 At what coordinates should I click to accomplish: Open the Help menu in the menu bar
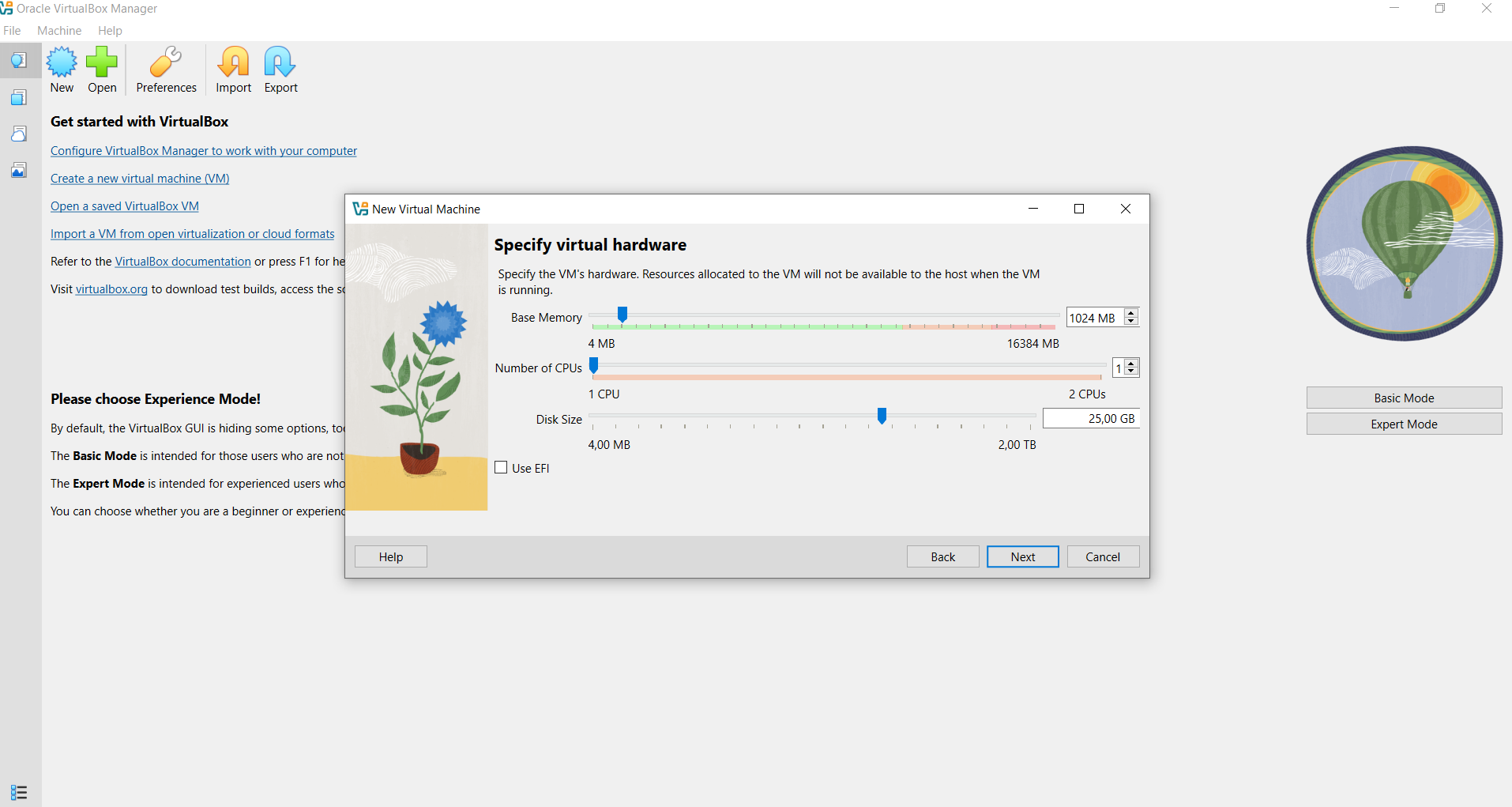[110, 31]
